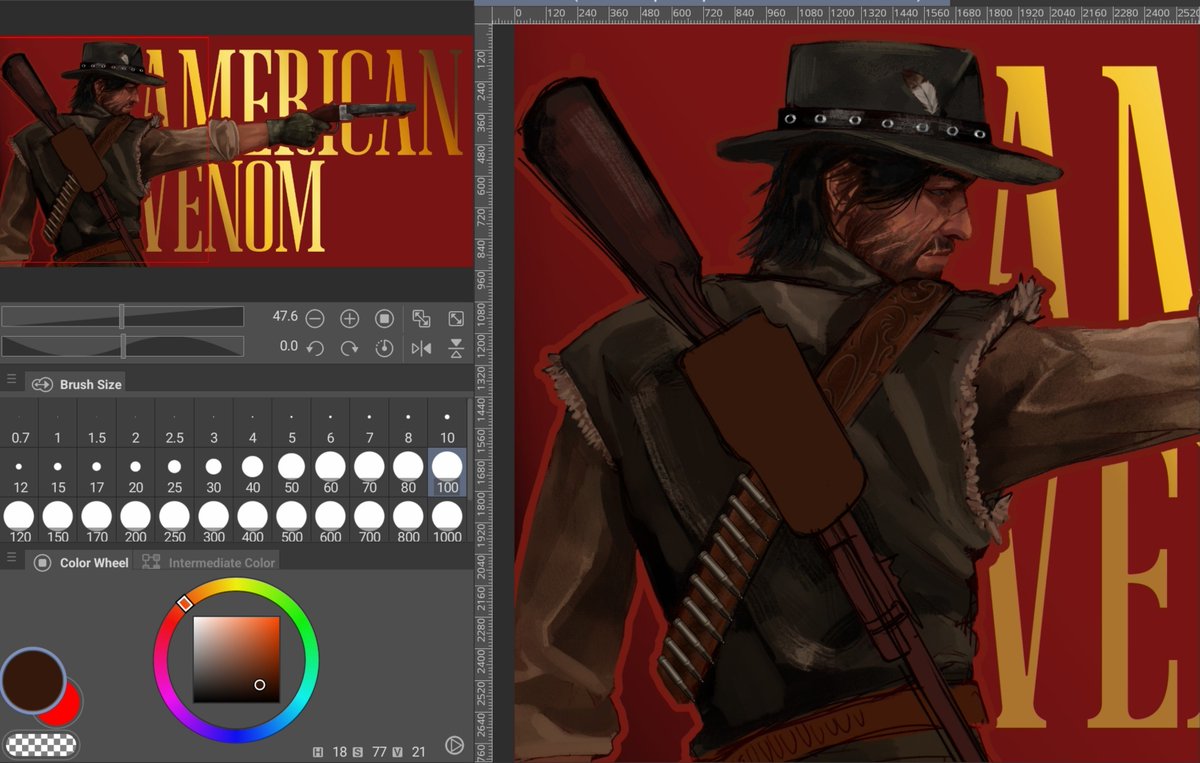
Task: Switch to the Intermediate Color tab
Action: [208, 562]
